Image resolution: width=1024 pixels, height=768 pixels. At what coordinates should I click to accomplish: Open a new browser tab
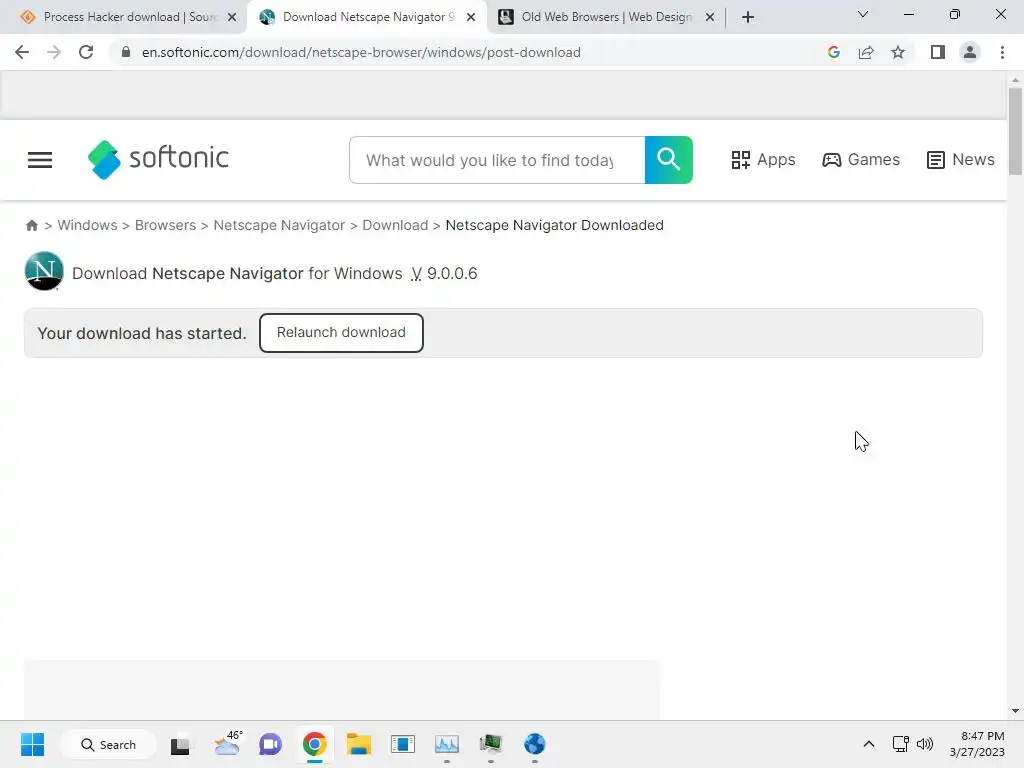[x=748, y=18]
